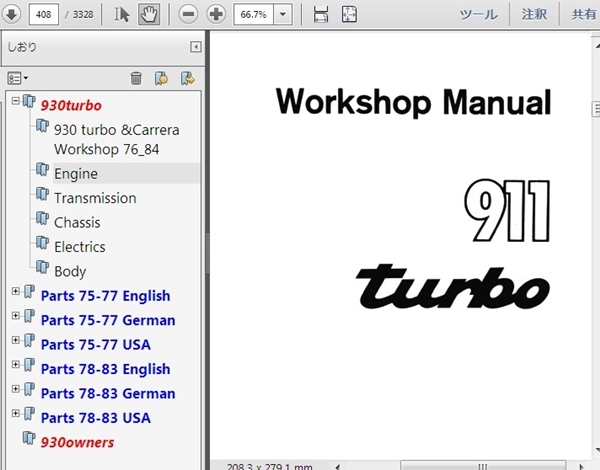This screenshot has width=600, height=470.
Task: Fit one full page to window icon
Action: (x=349, y=15)
